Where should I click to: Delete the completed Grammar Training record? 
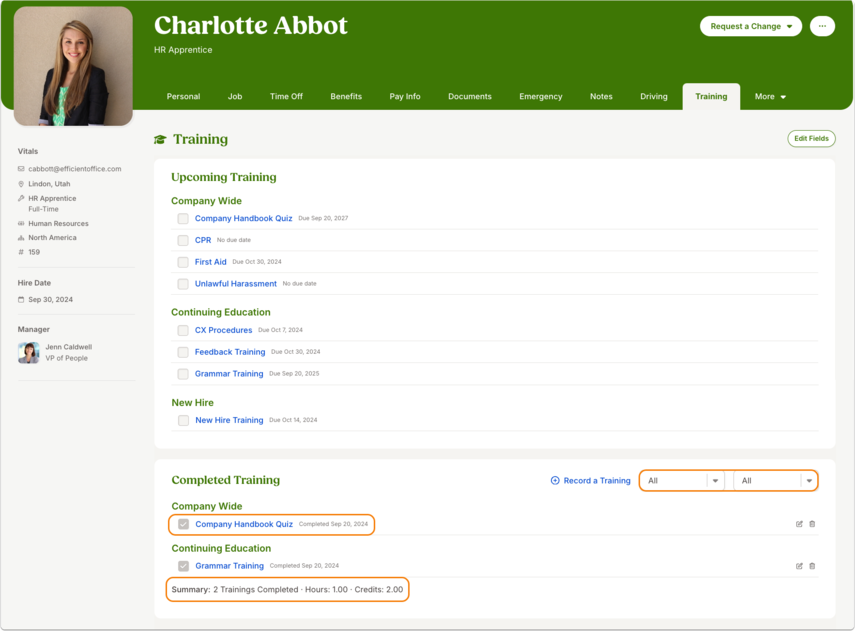pyautogui.click(x=812, y=566)
